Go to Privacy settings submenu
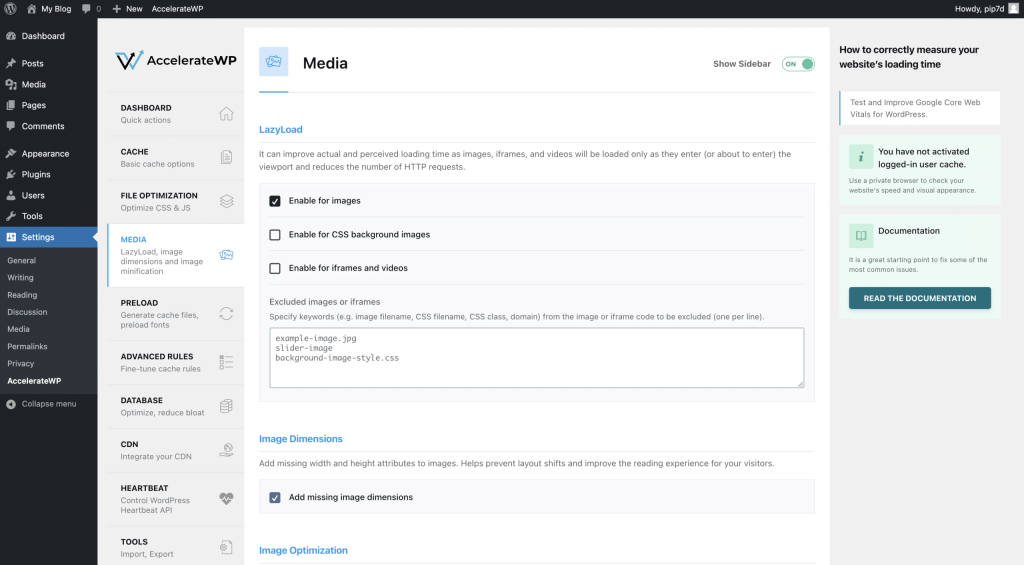Screen dimensions: 1024x565 pyautogui.click(x=21, y=363)
